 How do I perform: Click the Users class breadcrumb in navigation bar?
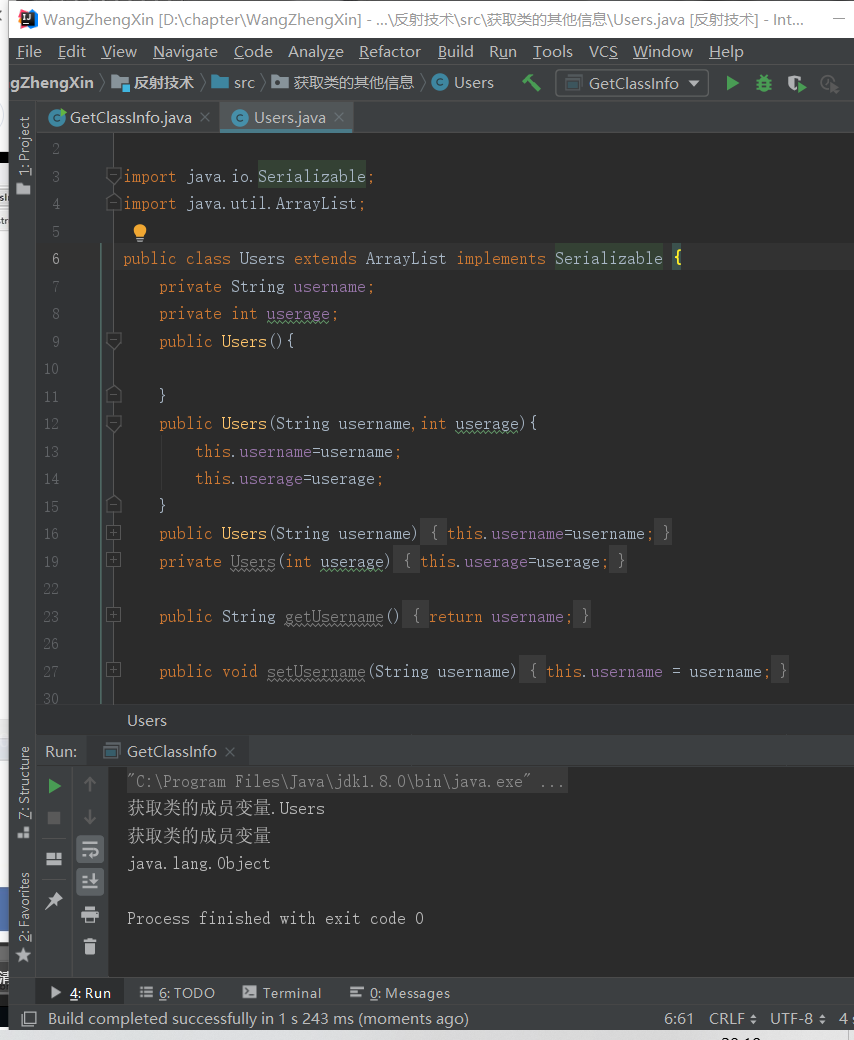(x=463, y=83)
